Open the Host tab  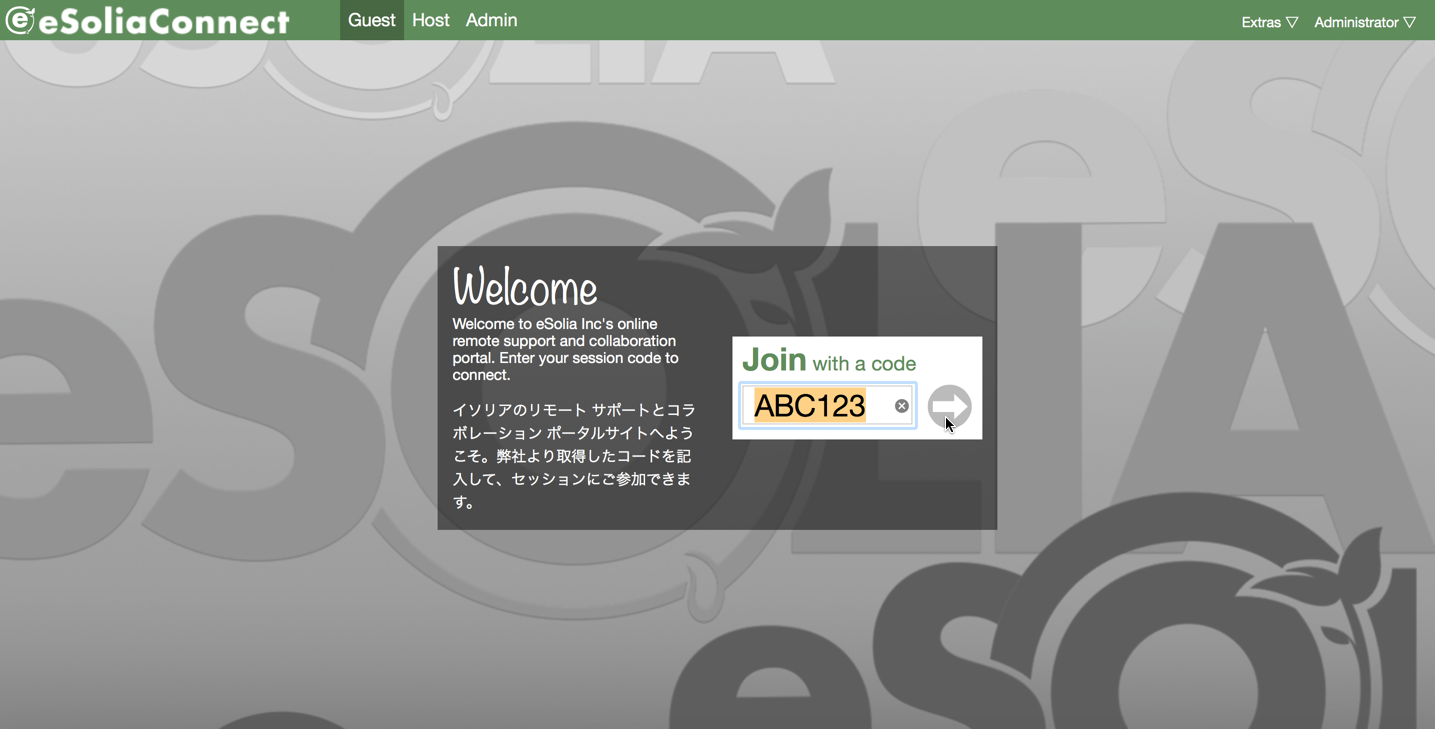431,20
